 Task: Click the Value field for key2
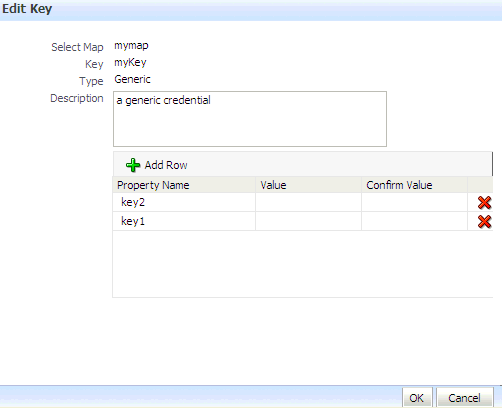pyautogui.click(x=308, y=202)
